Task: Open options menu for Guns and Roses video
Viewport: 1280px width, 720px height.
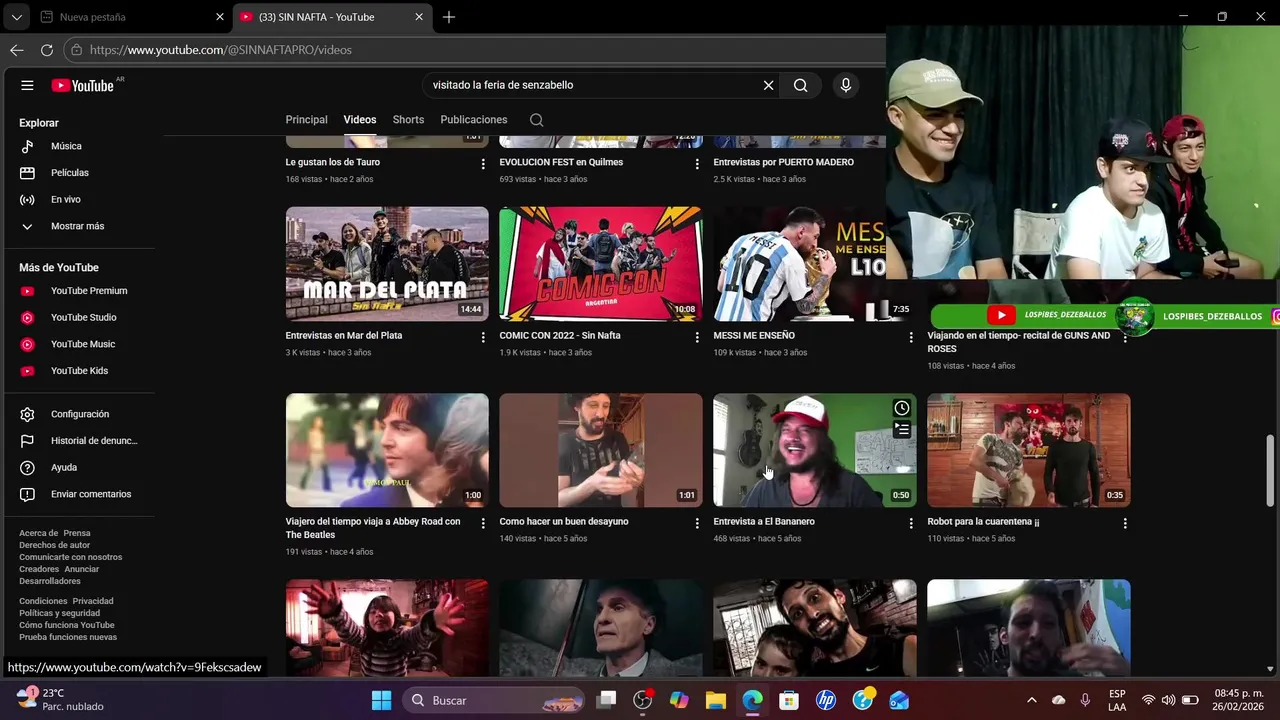Action: (1125, 337)
